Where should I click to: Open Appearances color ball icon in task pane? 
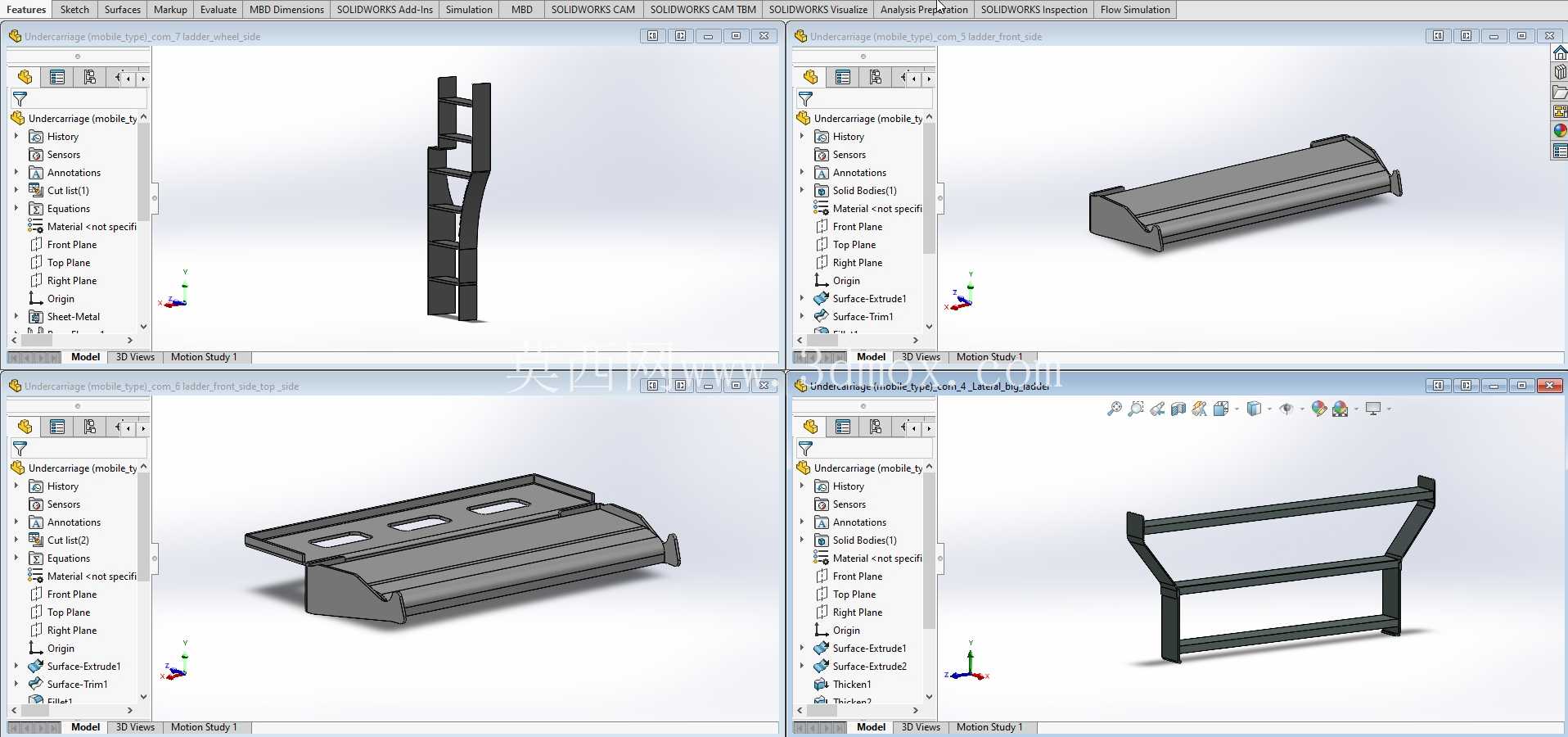pyautogui.click(x=1560, y=131)
